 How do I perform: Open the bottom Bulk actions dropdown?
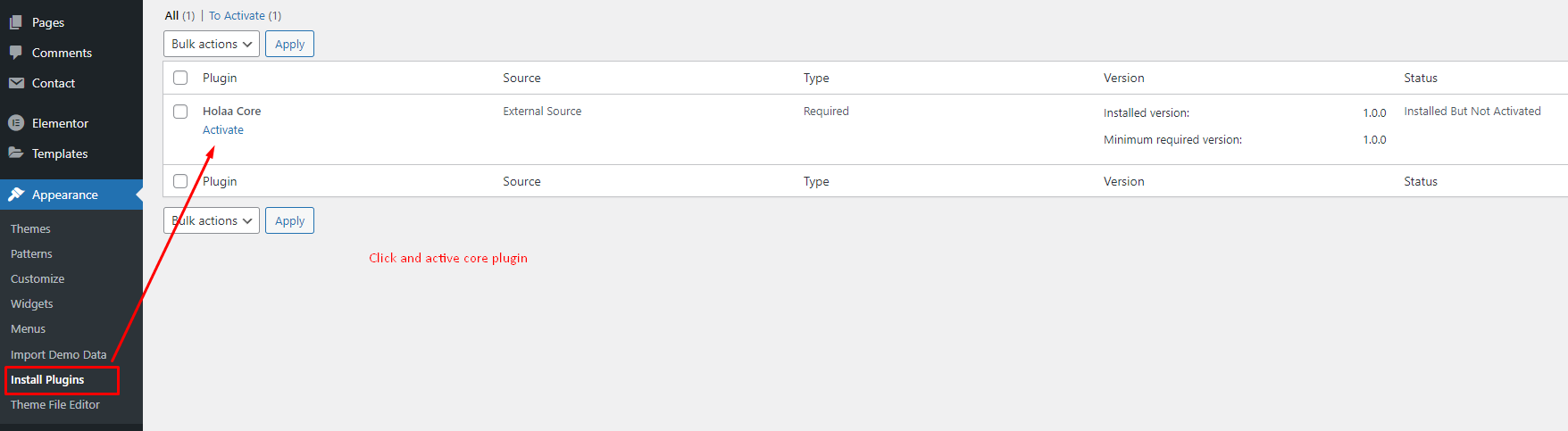click(212, 220)
